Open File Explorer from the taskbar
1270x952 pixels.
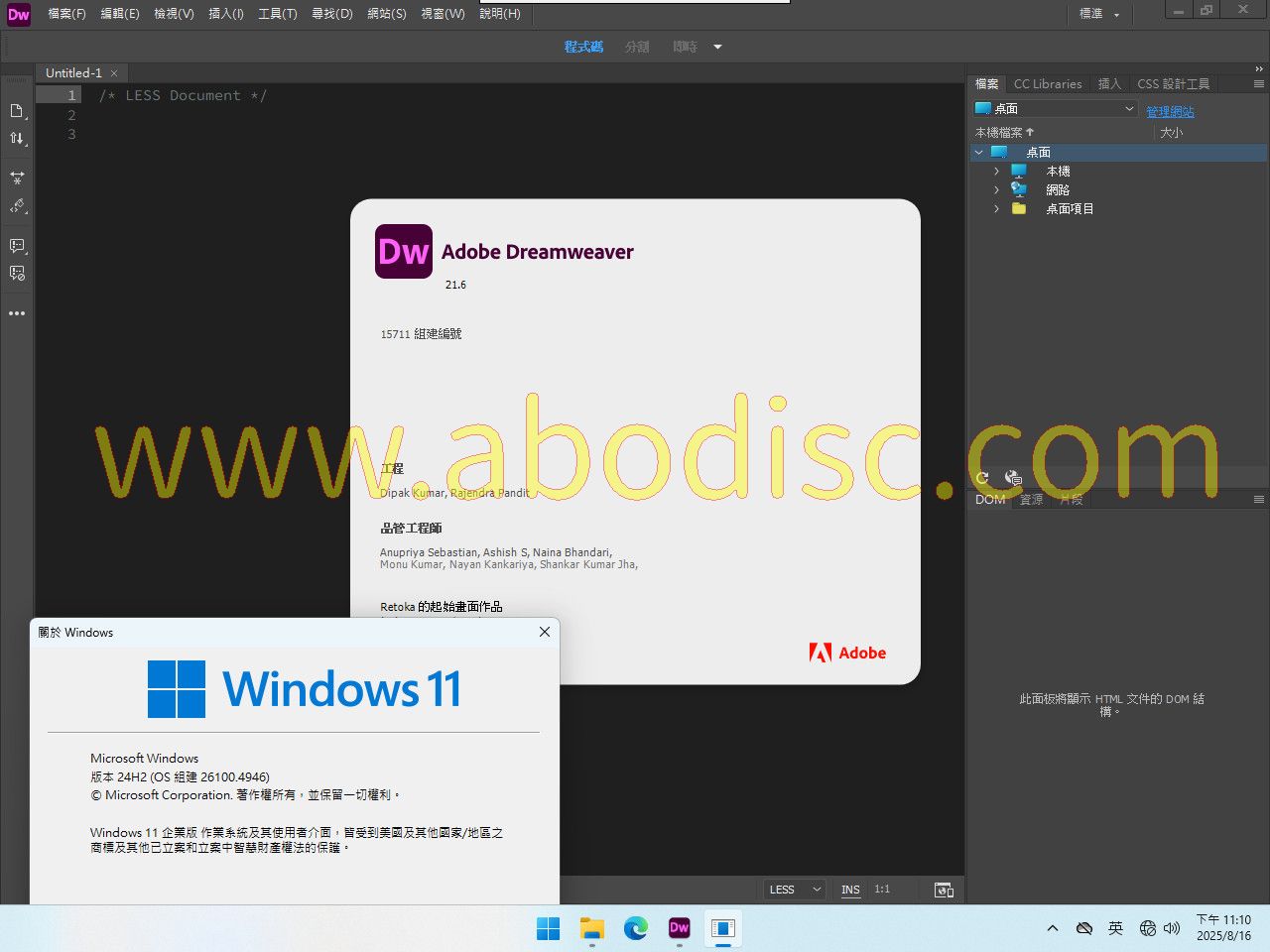[592, 928]
